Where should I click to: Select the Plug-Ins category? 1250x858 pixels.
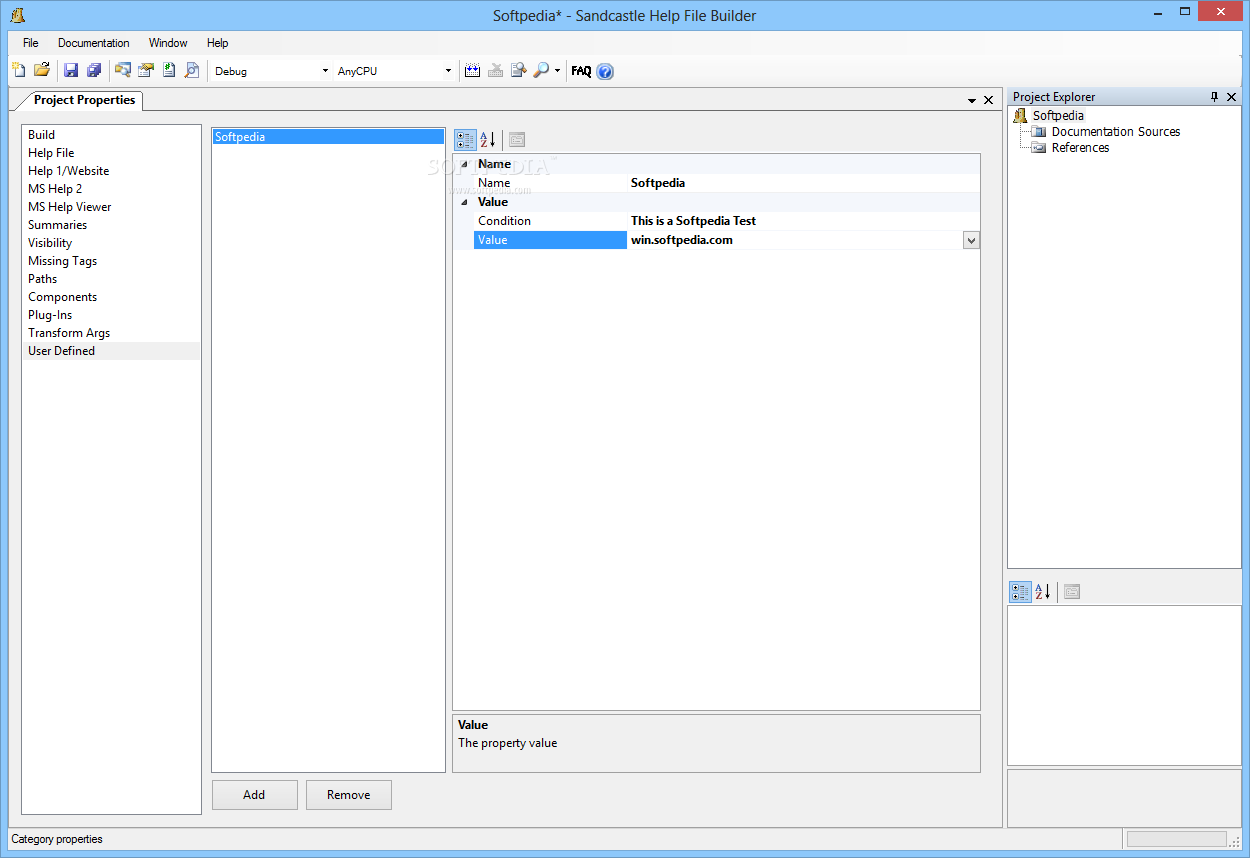(x=111, y=315)
